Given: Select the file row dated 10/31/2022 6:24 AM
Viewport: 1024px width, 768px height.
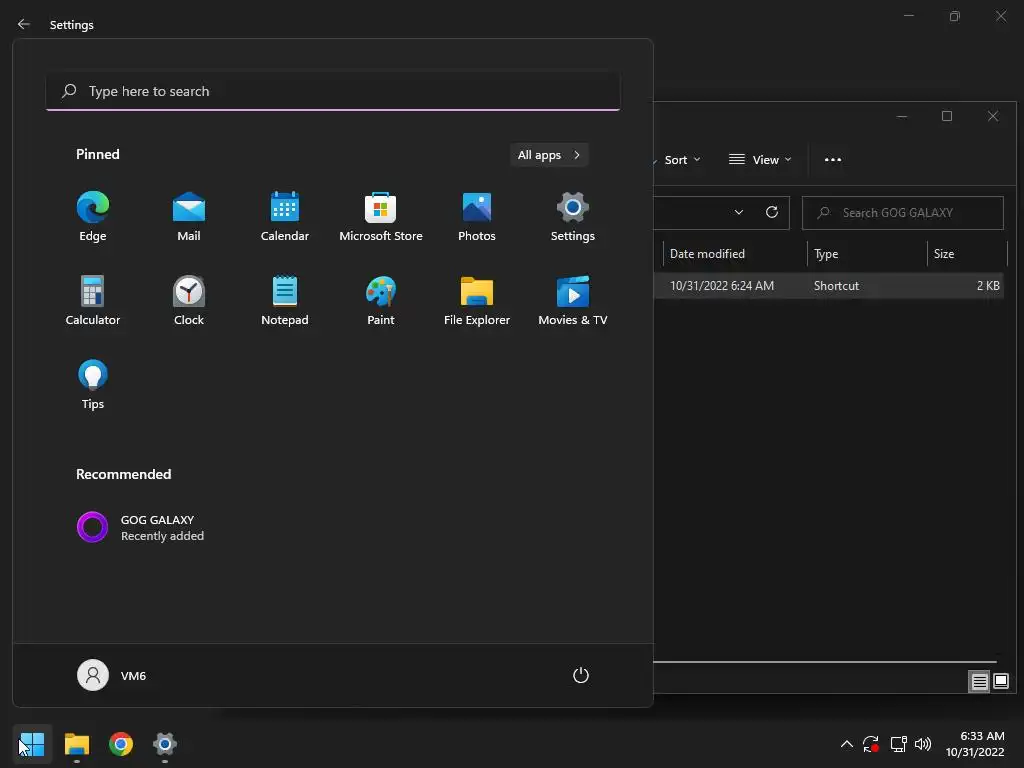Looking at the screenshot, I should (828, 285).
